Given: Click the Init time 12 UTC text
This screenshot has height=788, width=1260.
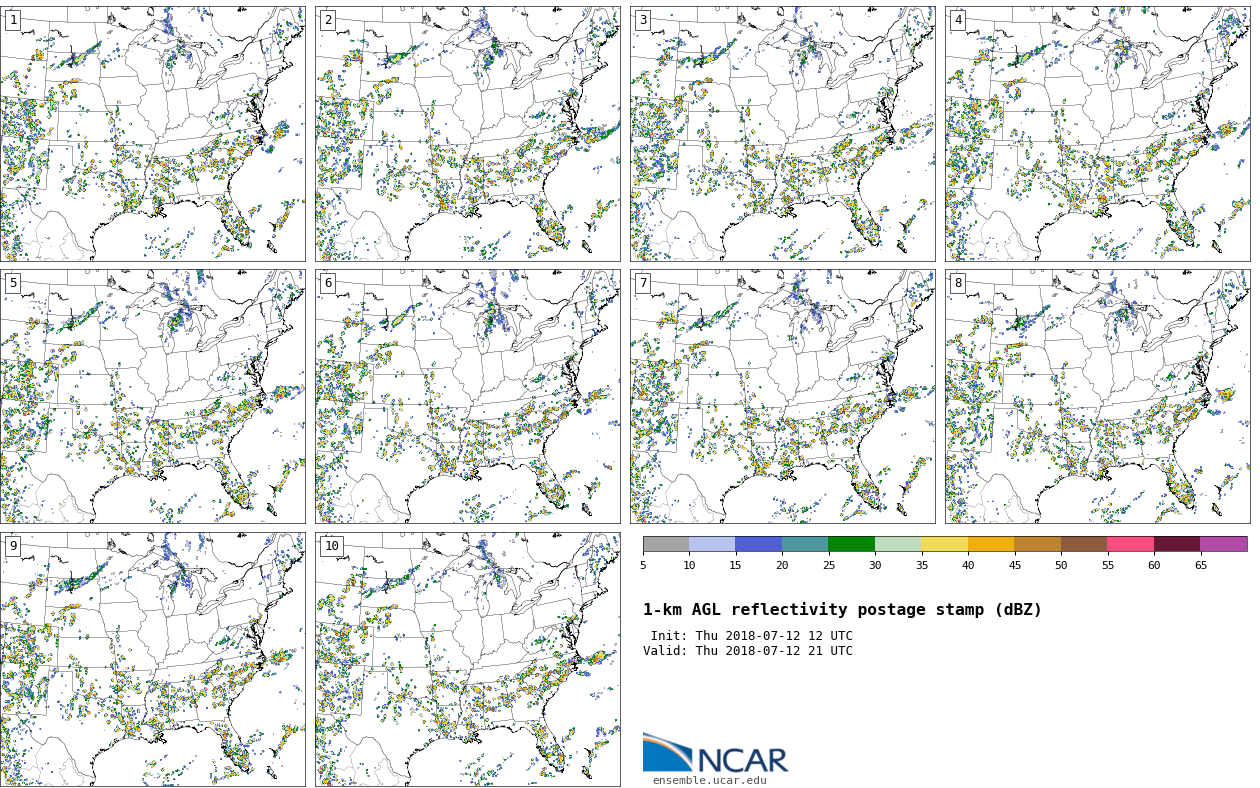Looking at the screenshot, I should click(x=751, y=636).
